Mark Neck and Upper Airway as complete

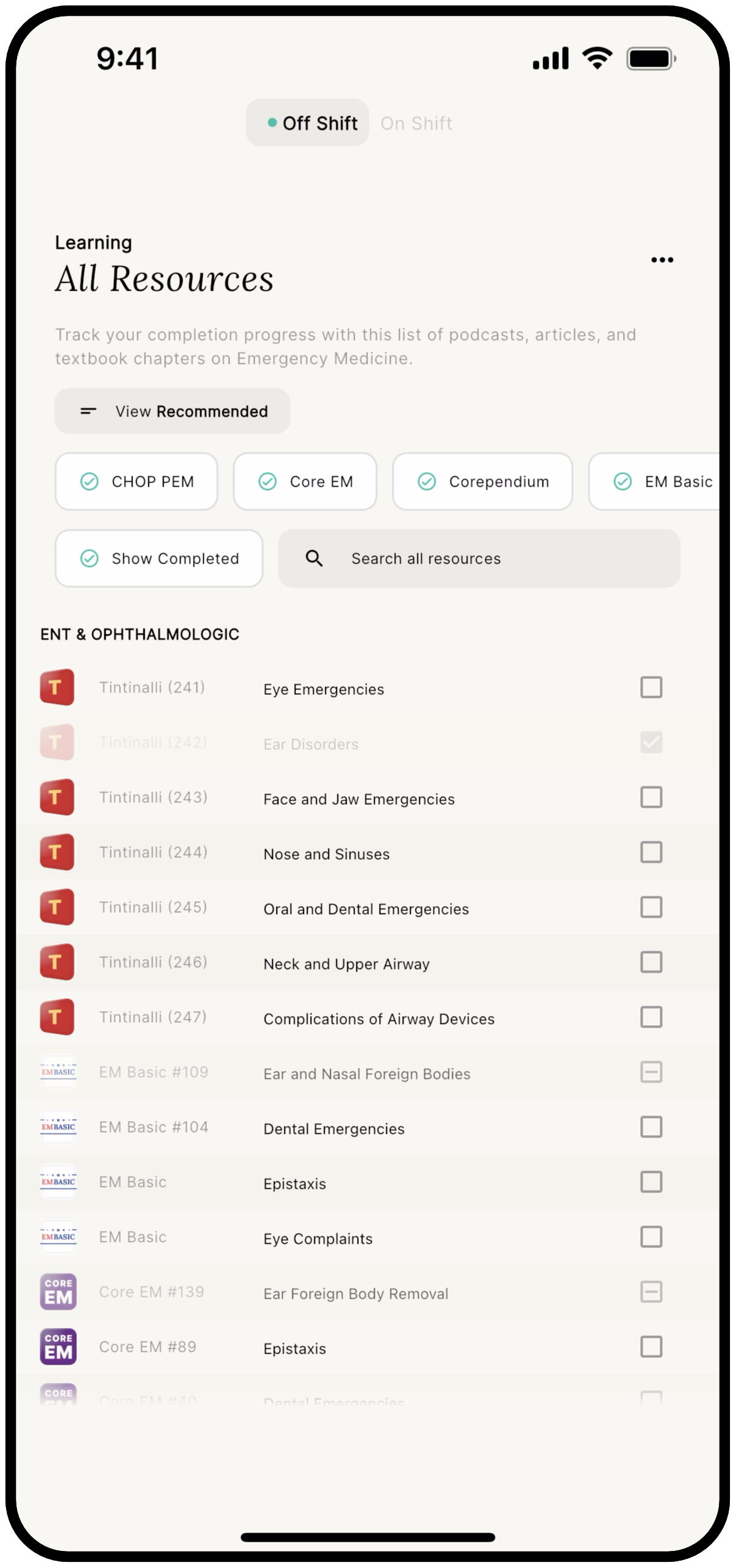(651, 962)
